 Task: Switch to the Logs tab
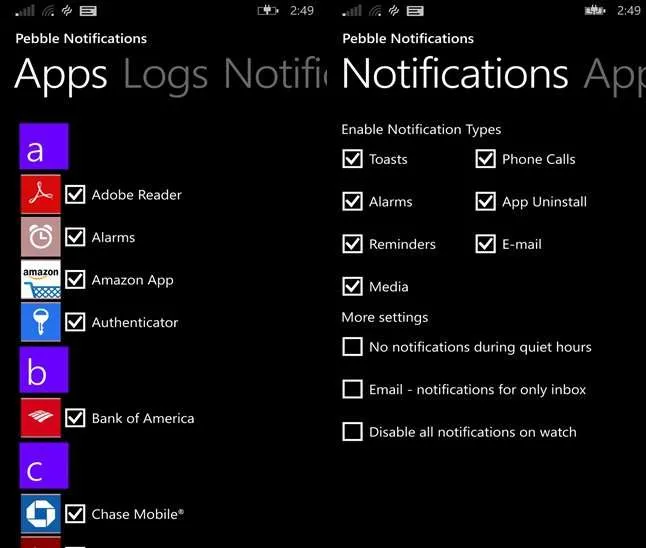pyautogui.click(x=166, y=75)
